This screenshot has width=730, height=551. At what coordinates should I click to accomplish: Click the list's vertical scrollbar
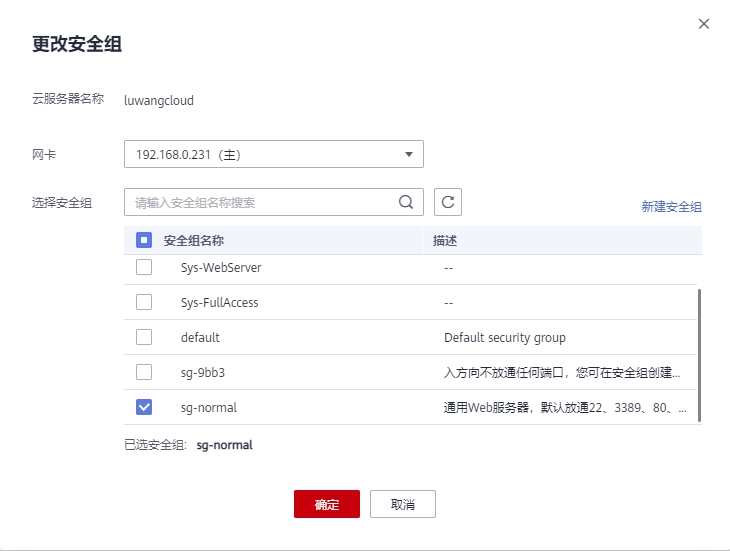(699, 355)
